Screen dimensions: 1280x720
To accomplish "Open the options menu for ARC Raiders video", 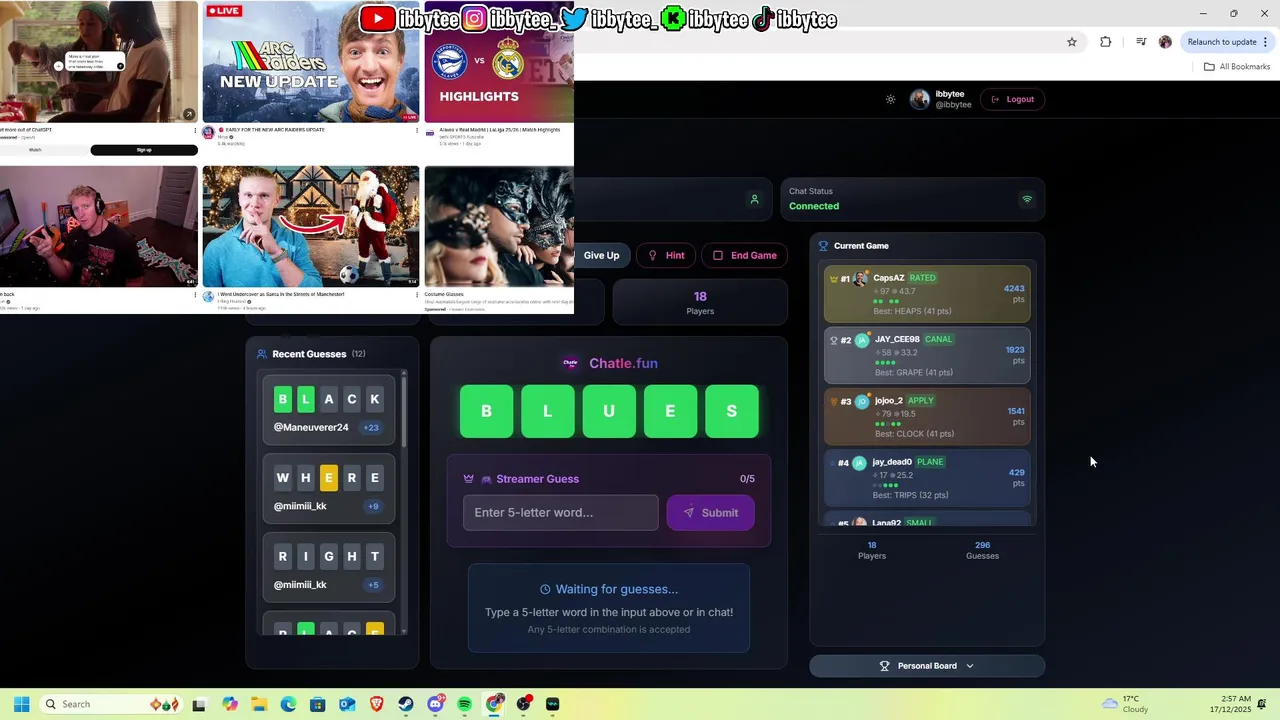I will (417, 130).
